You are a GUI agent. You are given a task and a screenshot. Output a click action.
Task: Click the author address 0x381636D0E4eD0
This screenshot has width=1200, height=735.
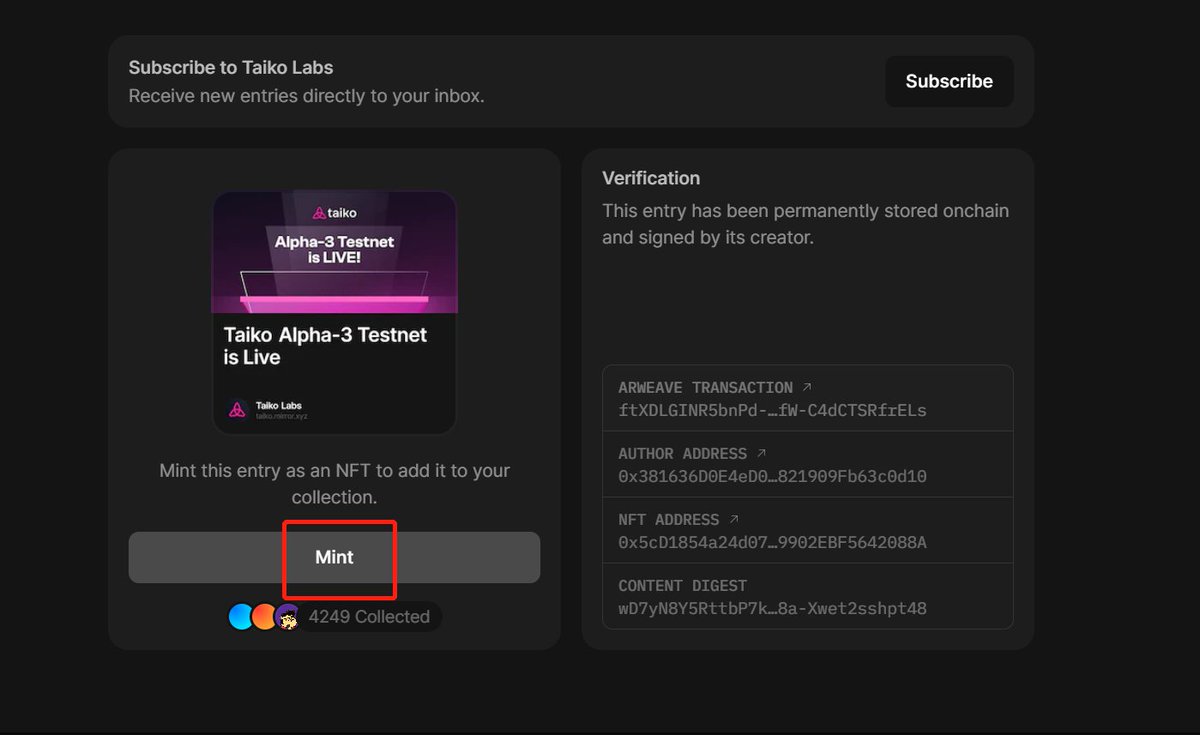coord(772,476)
